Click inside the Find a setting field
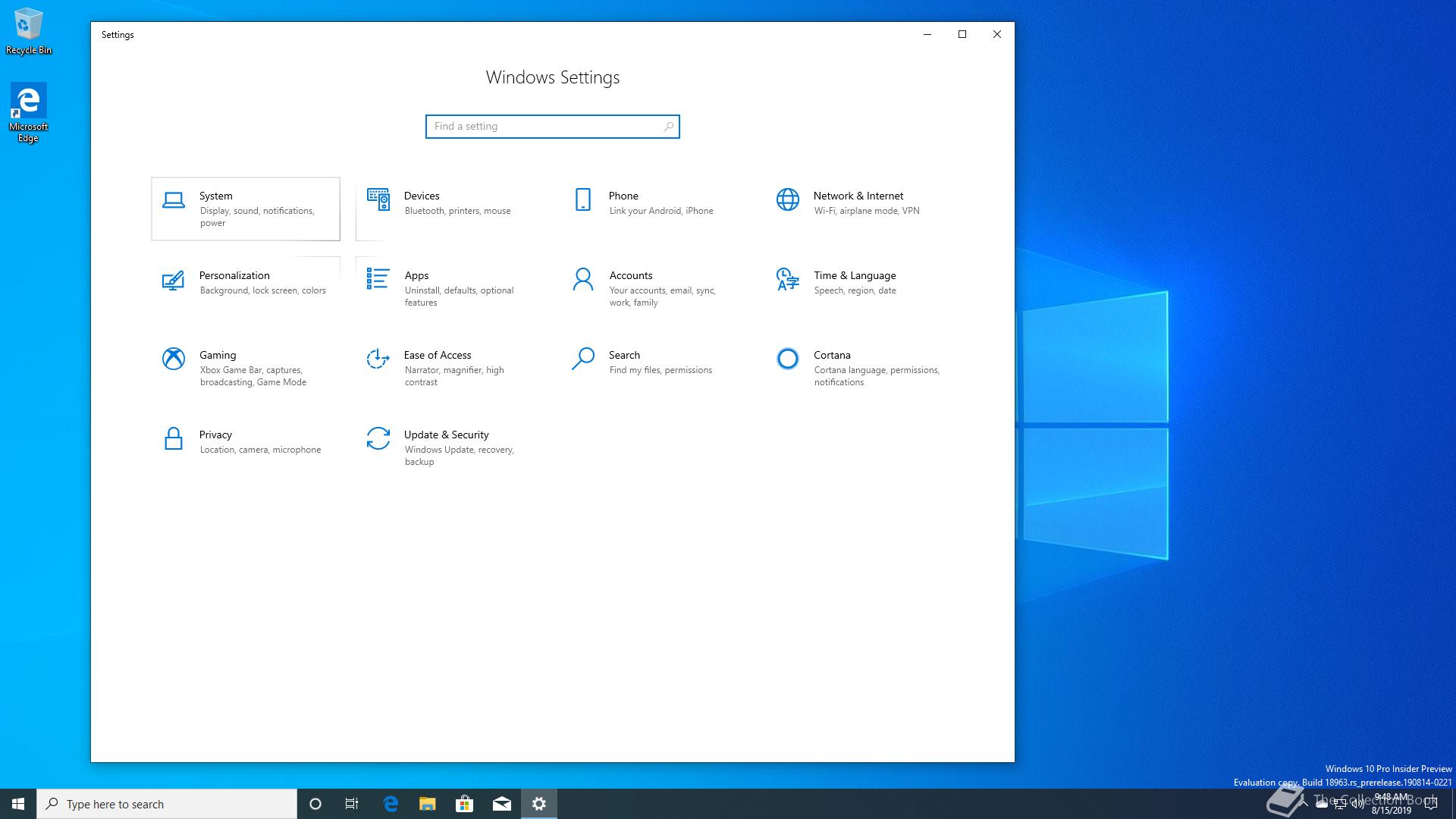The width and height of the screenshot is (1456, 819). click(x=552, y=127)
